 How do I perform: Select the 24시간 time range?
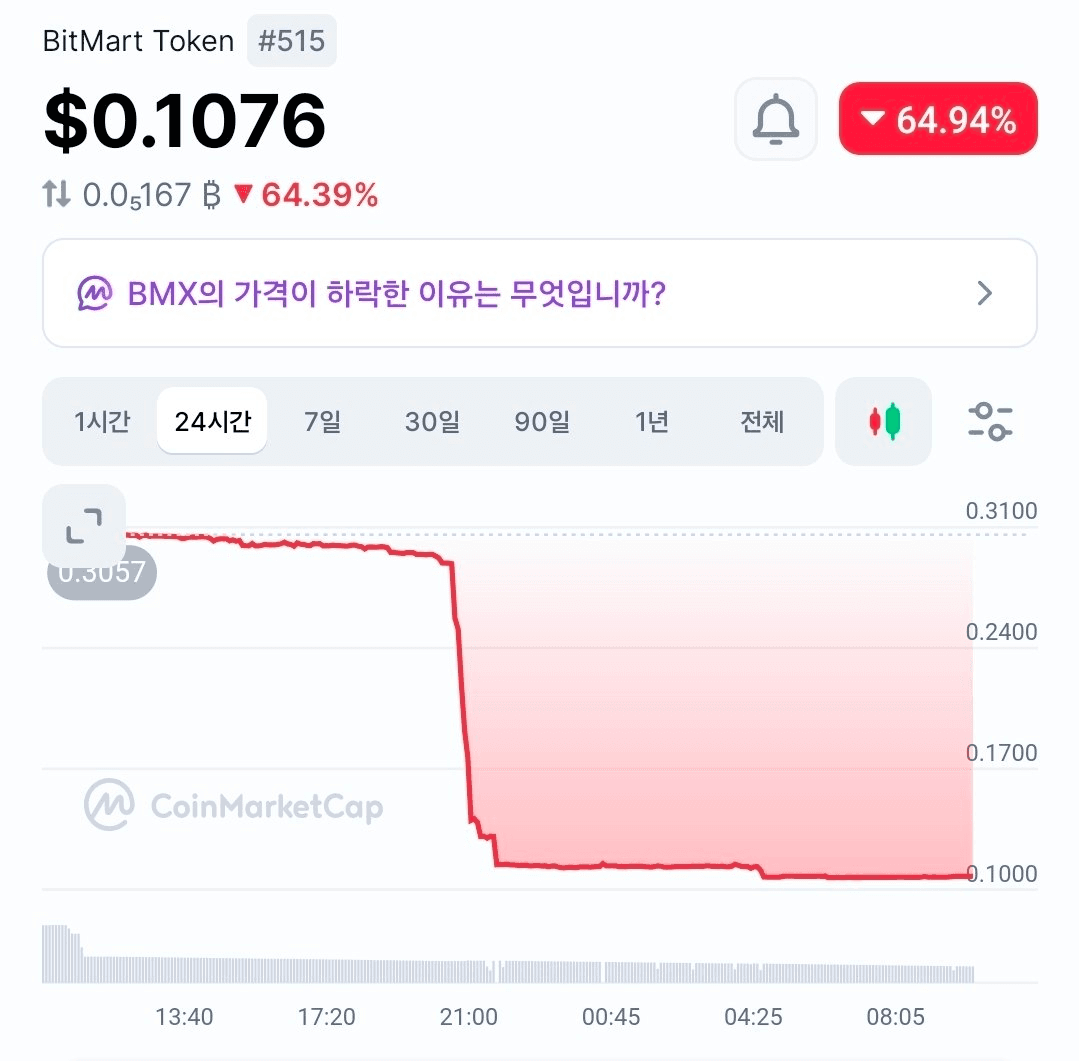(213, 421)
